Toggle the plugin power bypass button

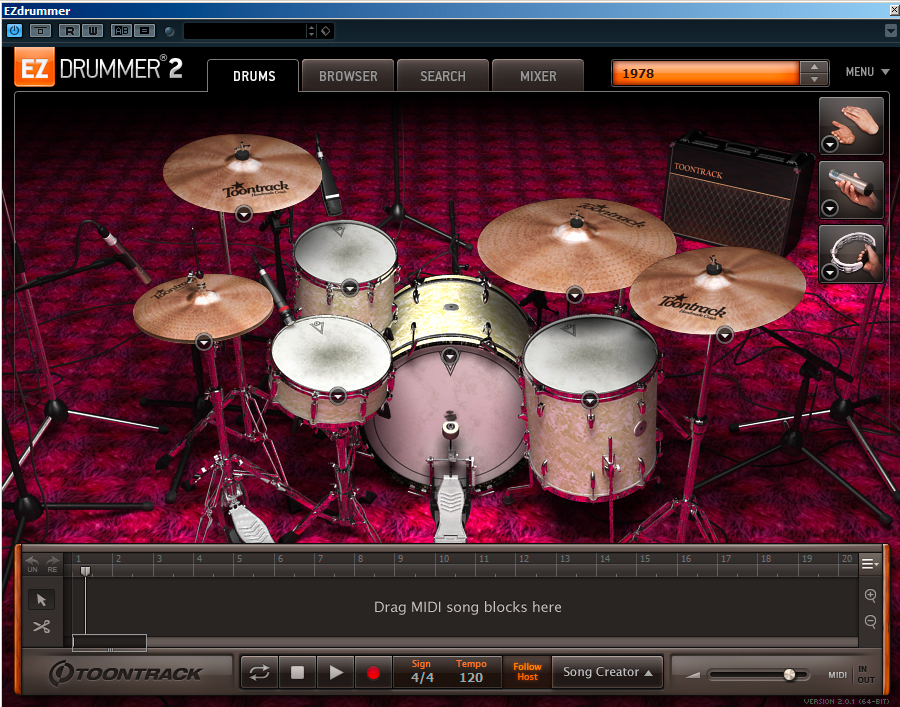[x=14, y=31]
